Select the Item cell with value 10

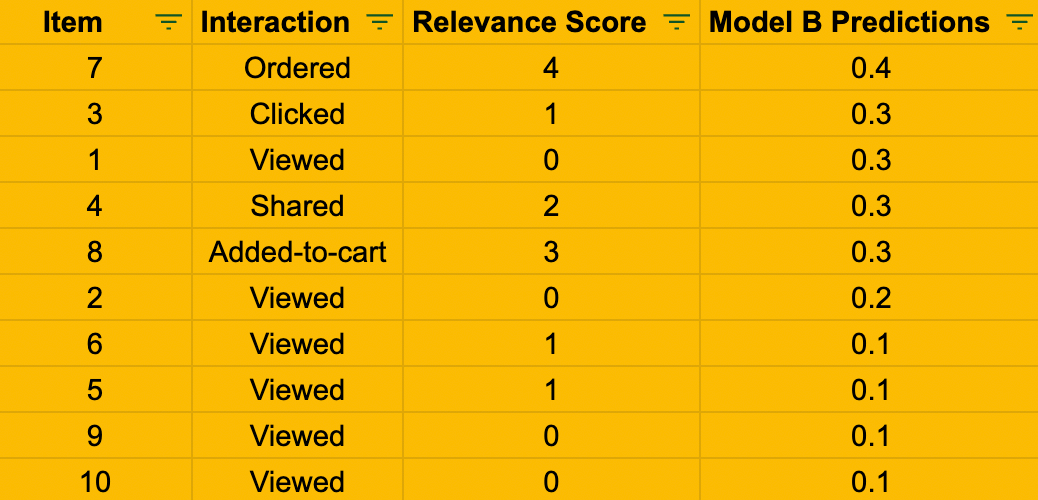coord(95,482)
